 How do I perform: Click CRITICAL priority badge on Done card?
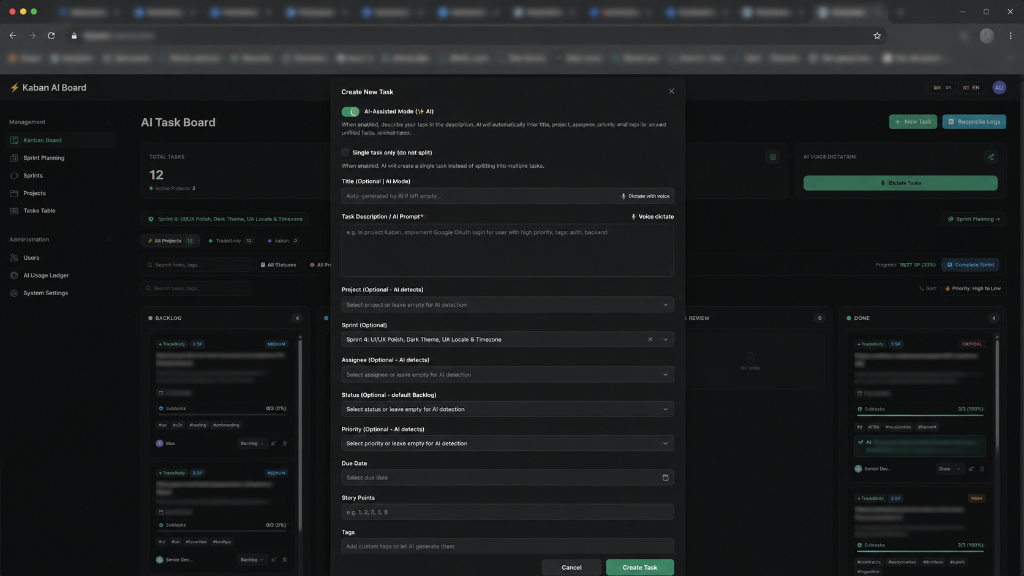(x=972, y=344)
